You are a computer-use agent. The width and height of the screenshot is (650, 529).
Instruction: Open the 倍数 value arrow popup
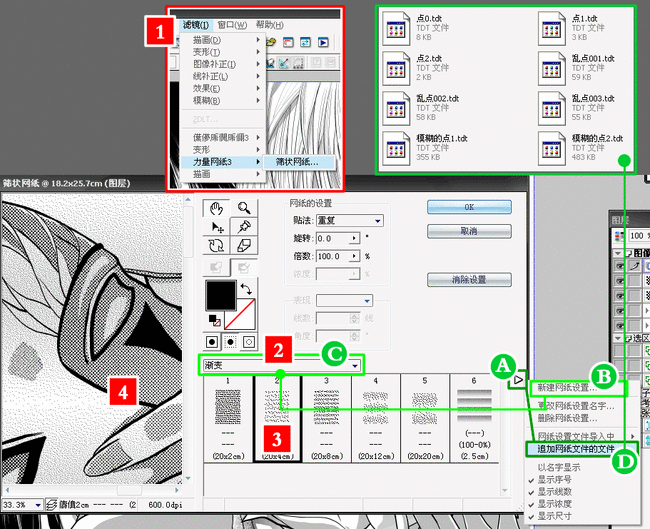pyautogui.click(x=354, y=256)
